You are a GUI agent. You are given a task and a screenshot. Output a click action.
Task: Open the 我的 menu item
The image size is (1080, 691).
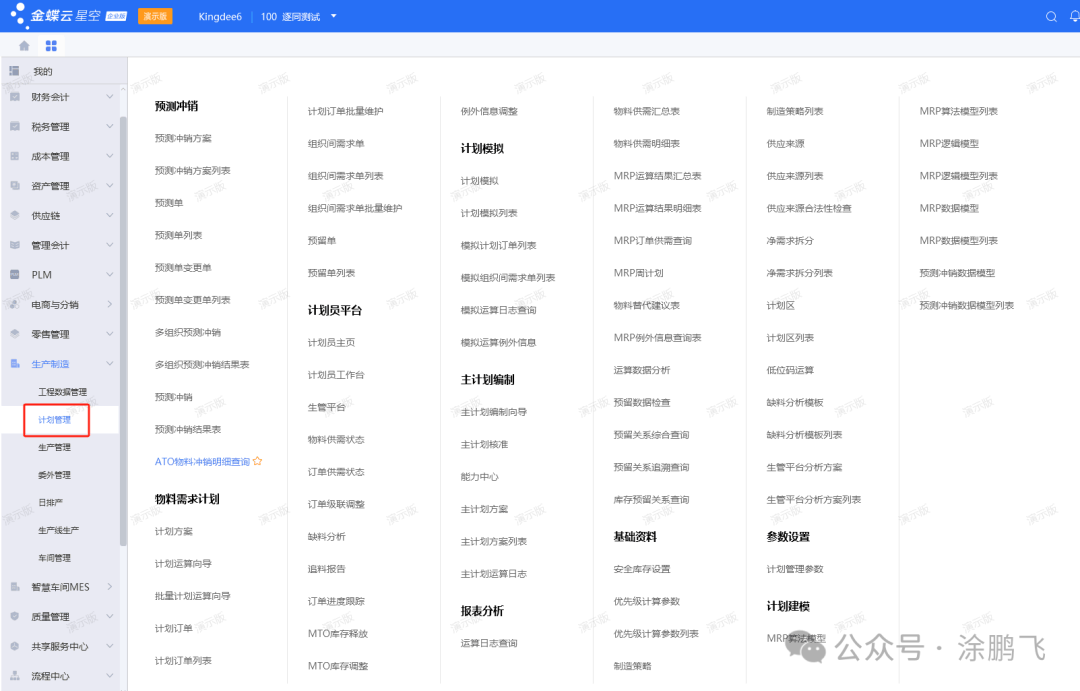(43, 72)
